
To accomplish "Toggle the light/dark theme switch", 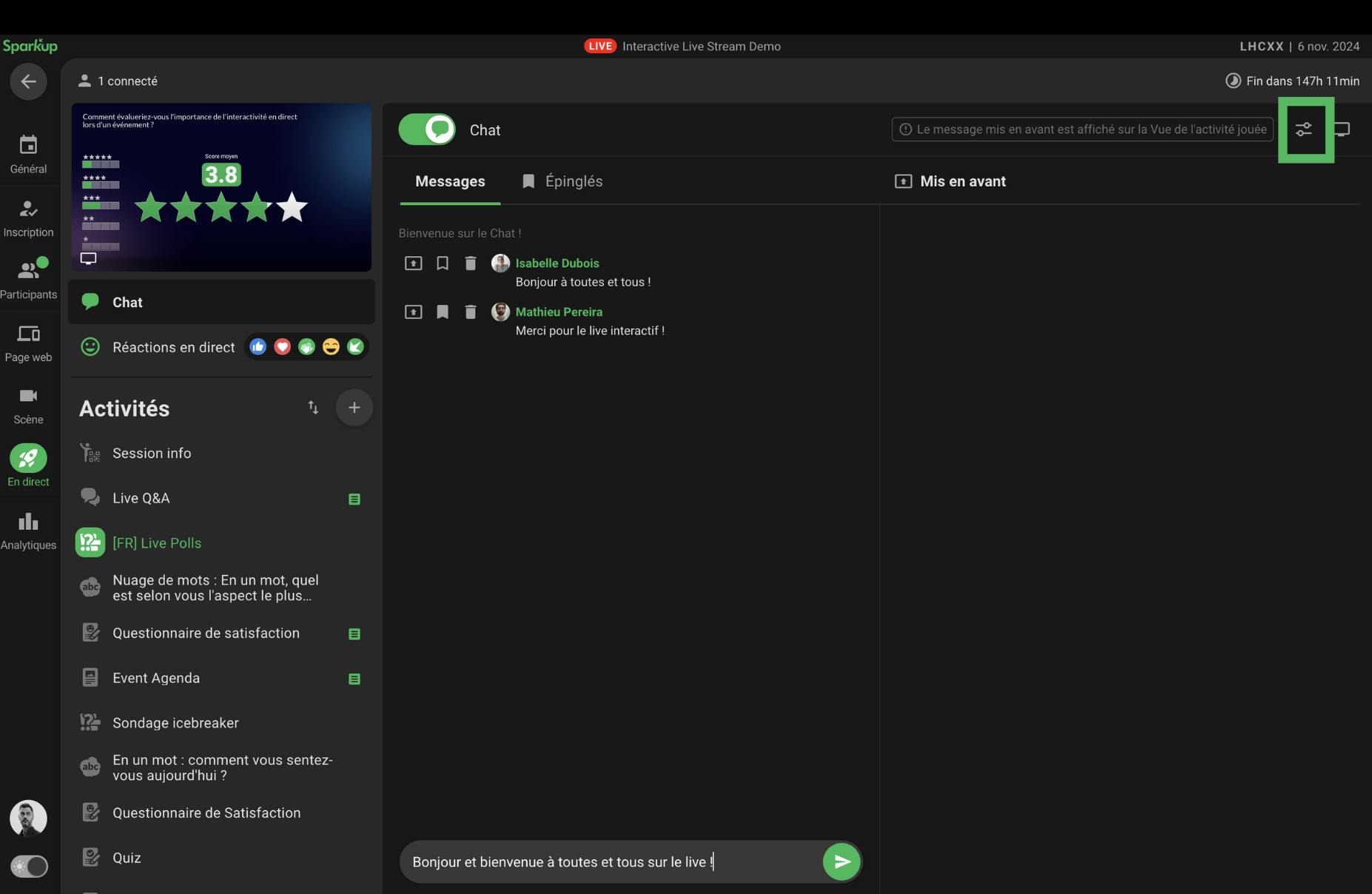I will pos(29,866).
